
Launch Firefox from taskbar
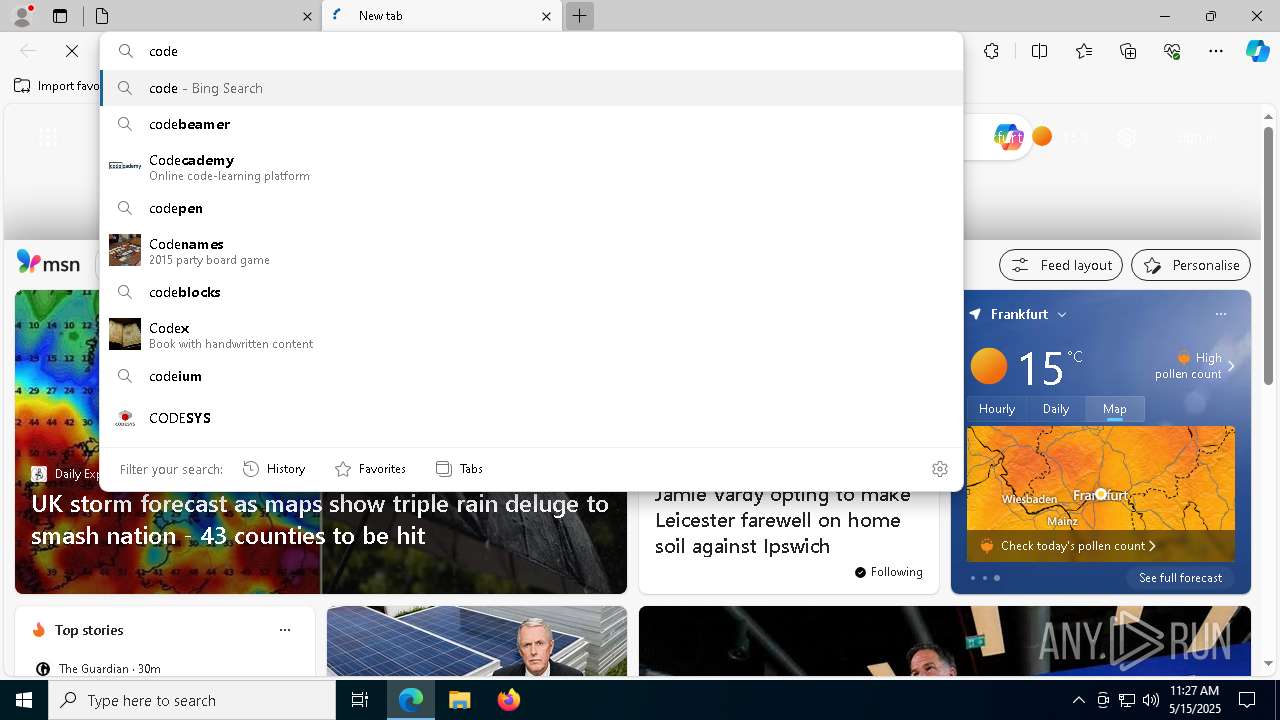click(508, 700)
